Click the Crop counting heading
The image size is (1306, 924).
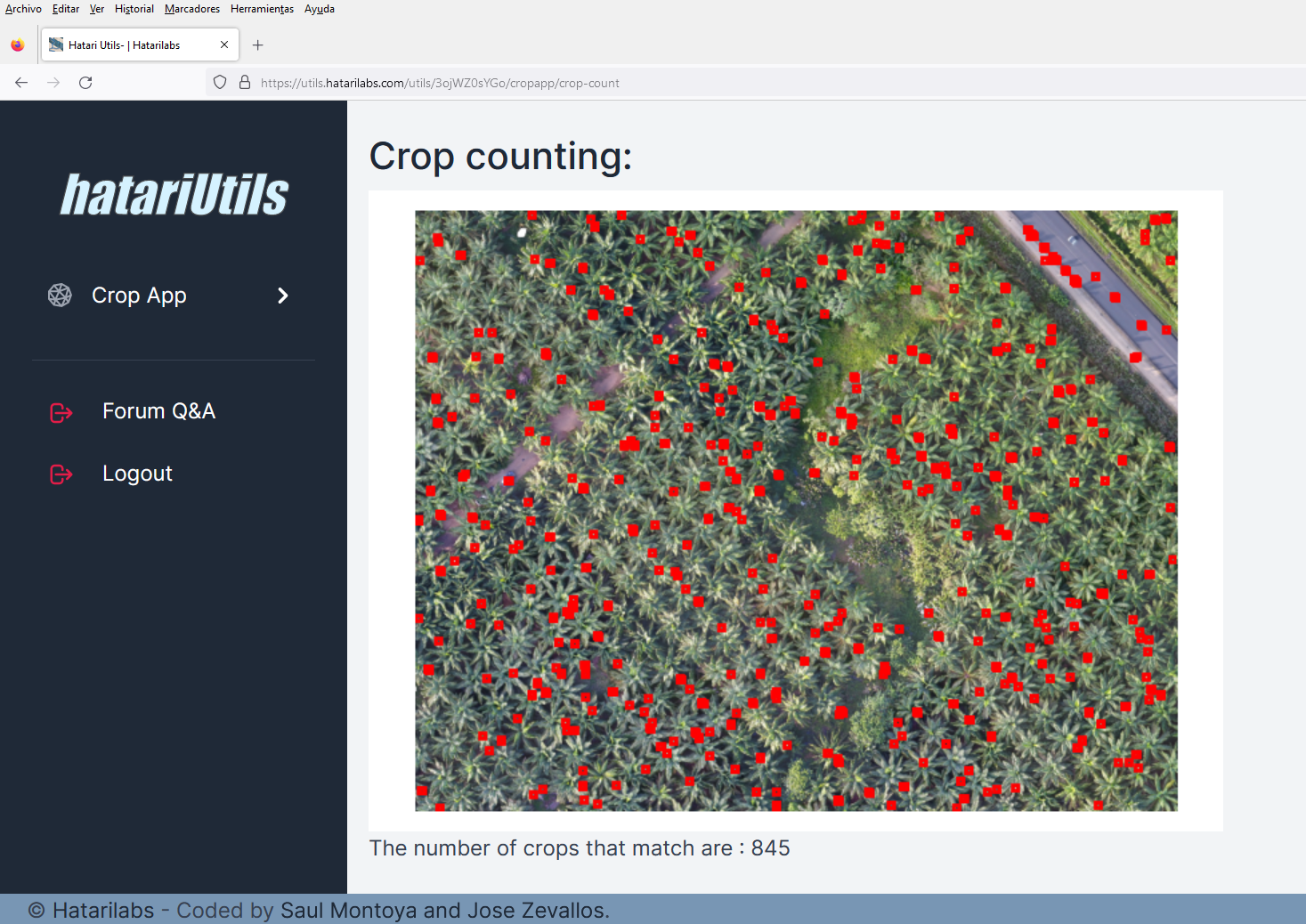point(500,157)
